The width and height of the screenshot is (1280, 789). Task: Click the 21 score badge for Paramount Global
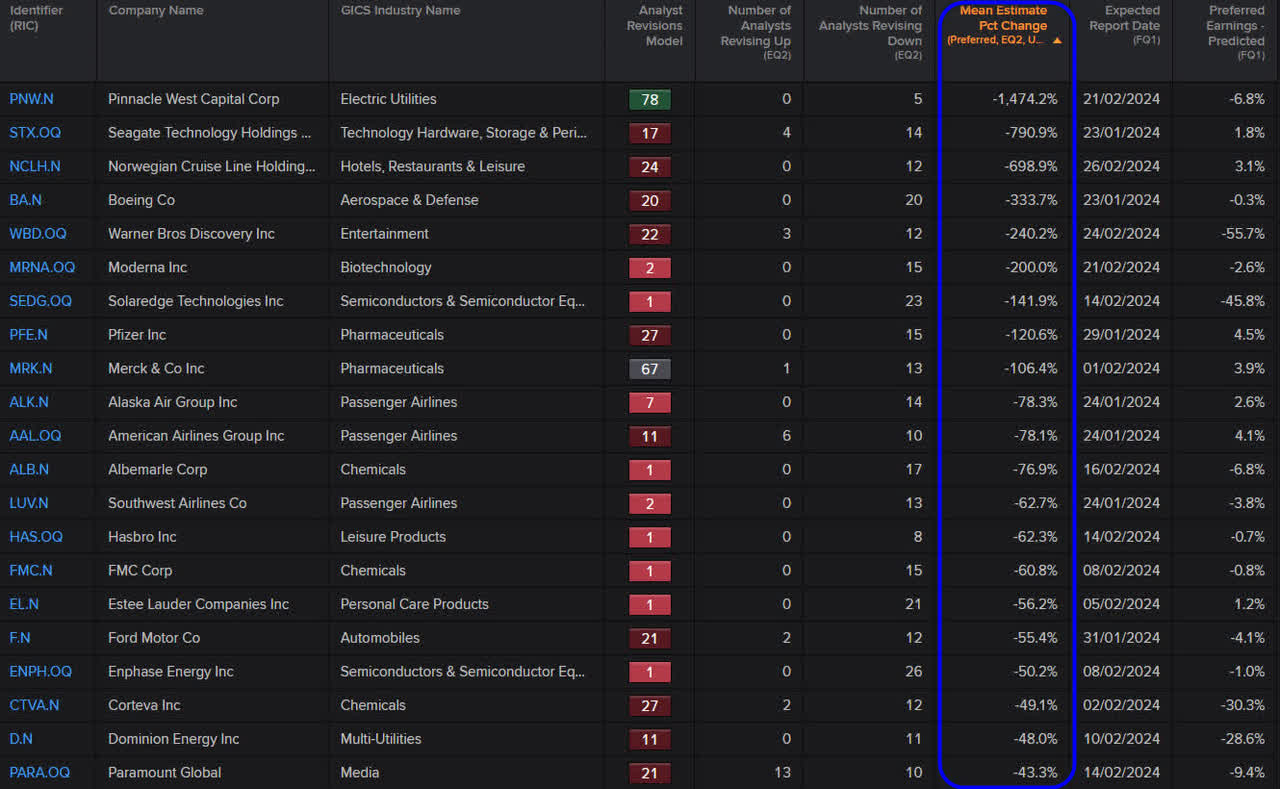tap(649, 772)
